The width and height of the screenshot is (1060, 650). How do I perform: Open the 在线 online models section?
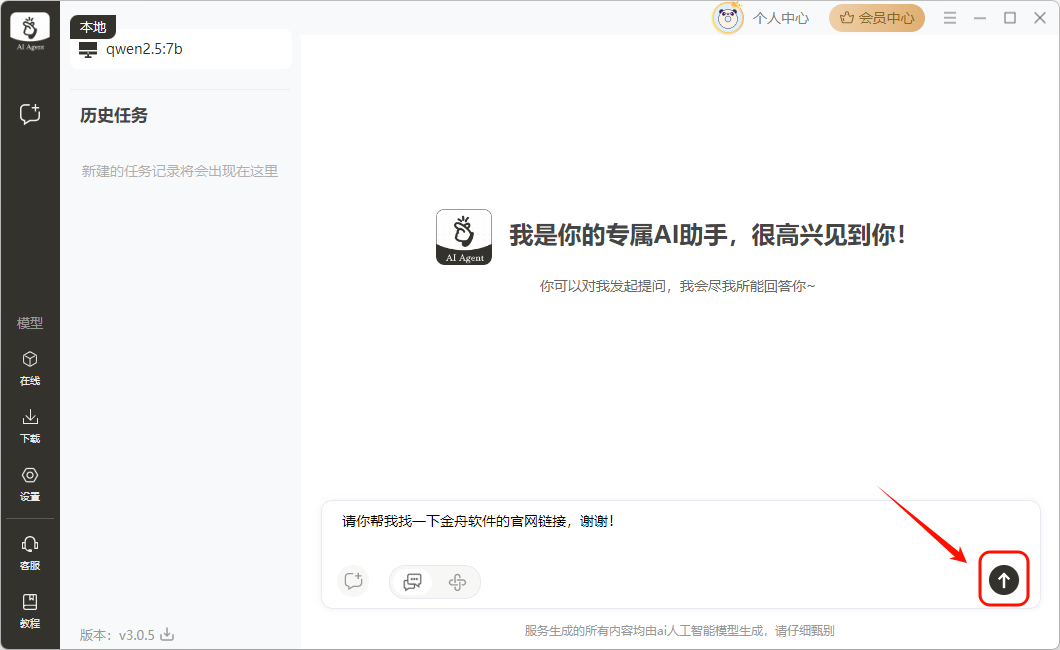click(x=30, y=367)
